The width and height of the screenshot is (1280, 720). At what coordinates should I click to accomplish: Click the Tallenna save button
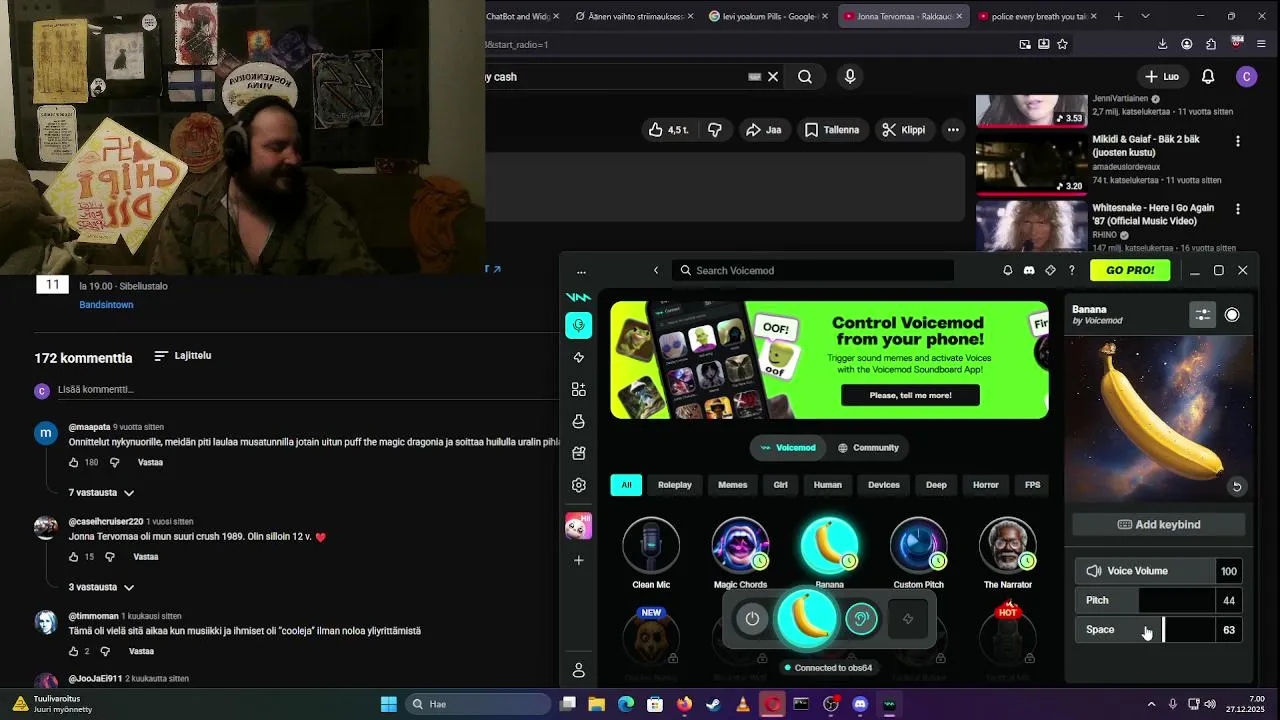pyautogui.click(x=832, y=130)
